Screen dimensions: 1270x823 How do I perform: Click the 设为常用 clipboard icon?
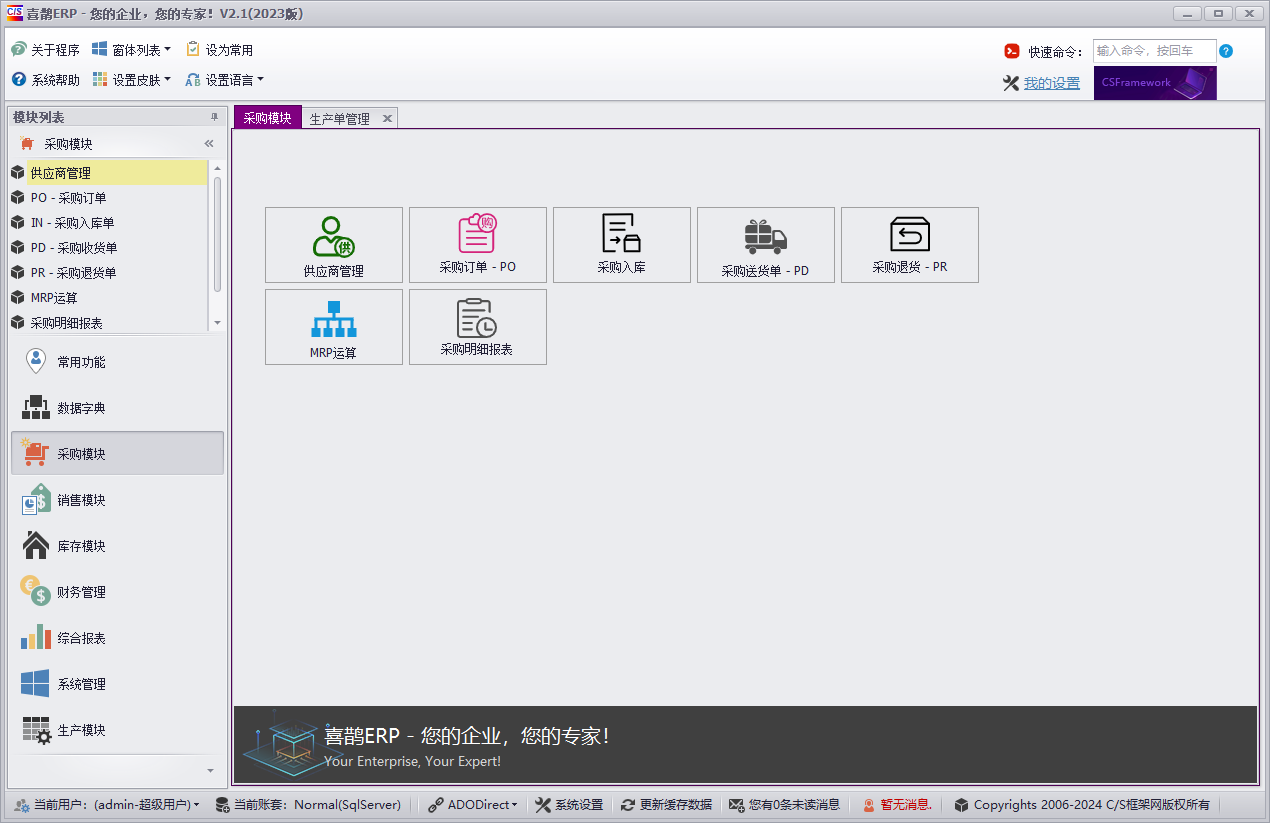(x=193, y=49)
